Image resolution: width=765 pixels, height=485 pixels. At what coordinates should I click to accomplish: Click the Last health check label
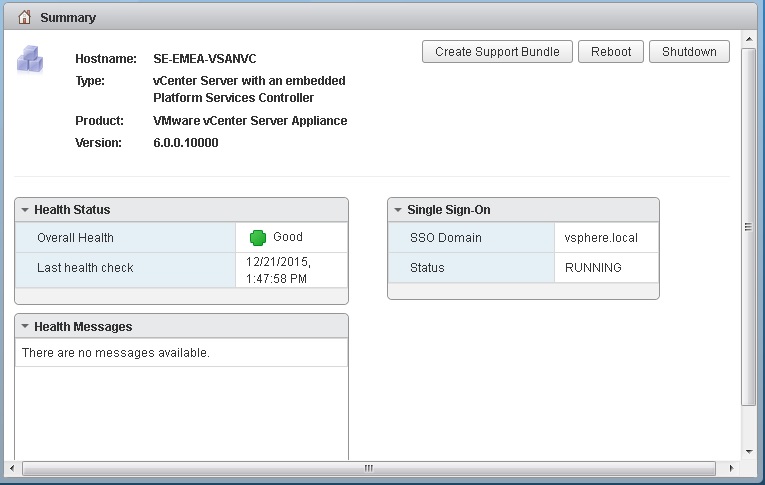coord(85,268)
